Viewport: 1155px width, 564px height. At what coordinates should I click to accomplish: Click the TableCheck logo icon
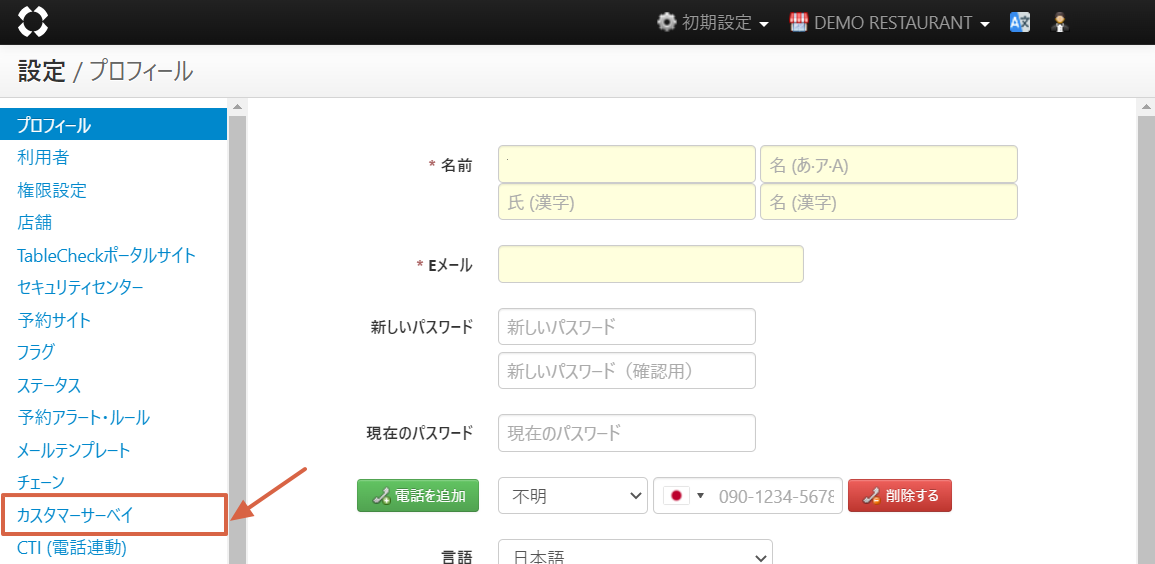(x=32, y=22)
